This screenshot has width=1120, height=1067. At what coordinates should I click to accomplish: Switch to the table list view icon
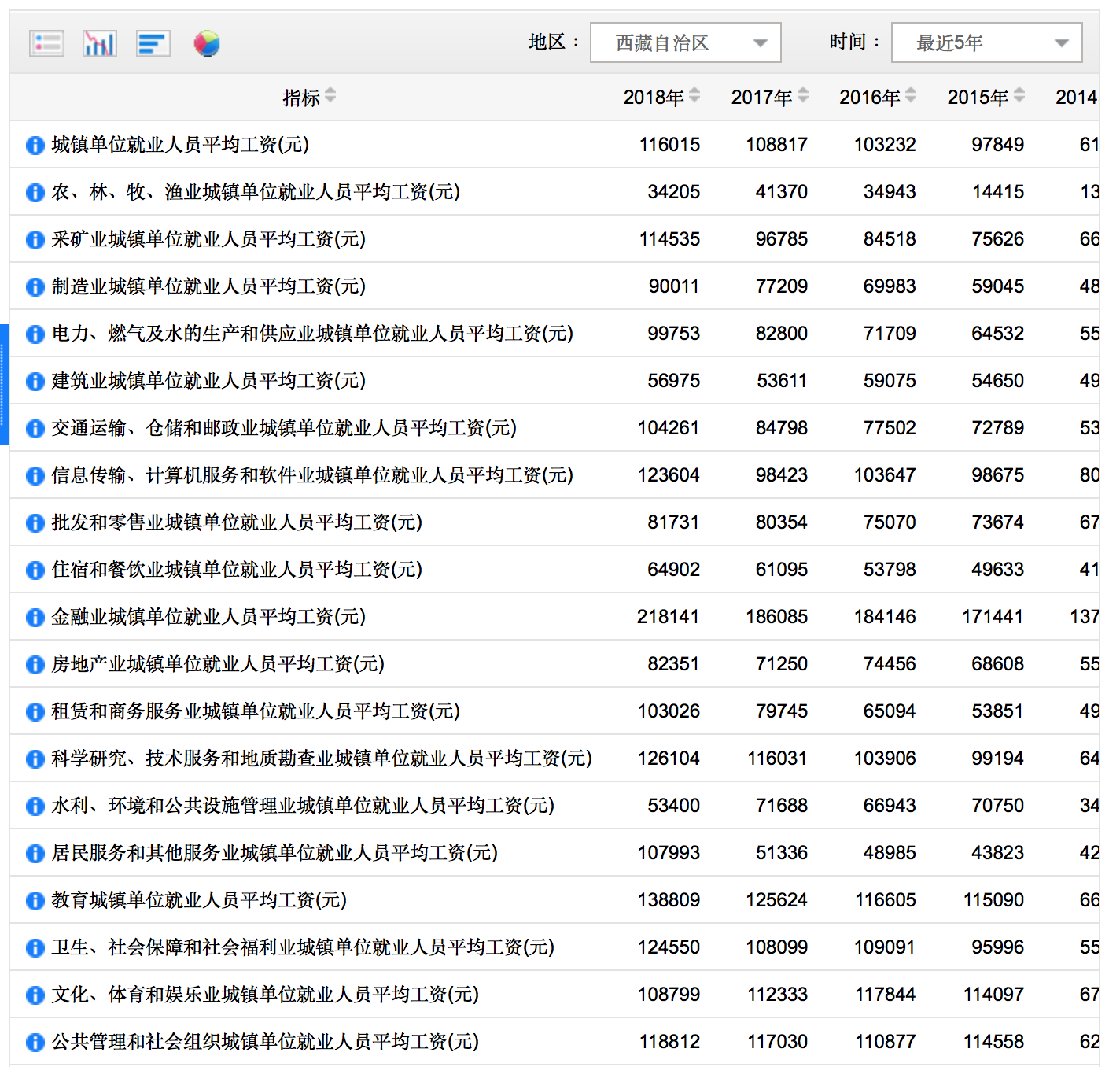(46, 43)
